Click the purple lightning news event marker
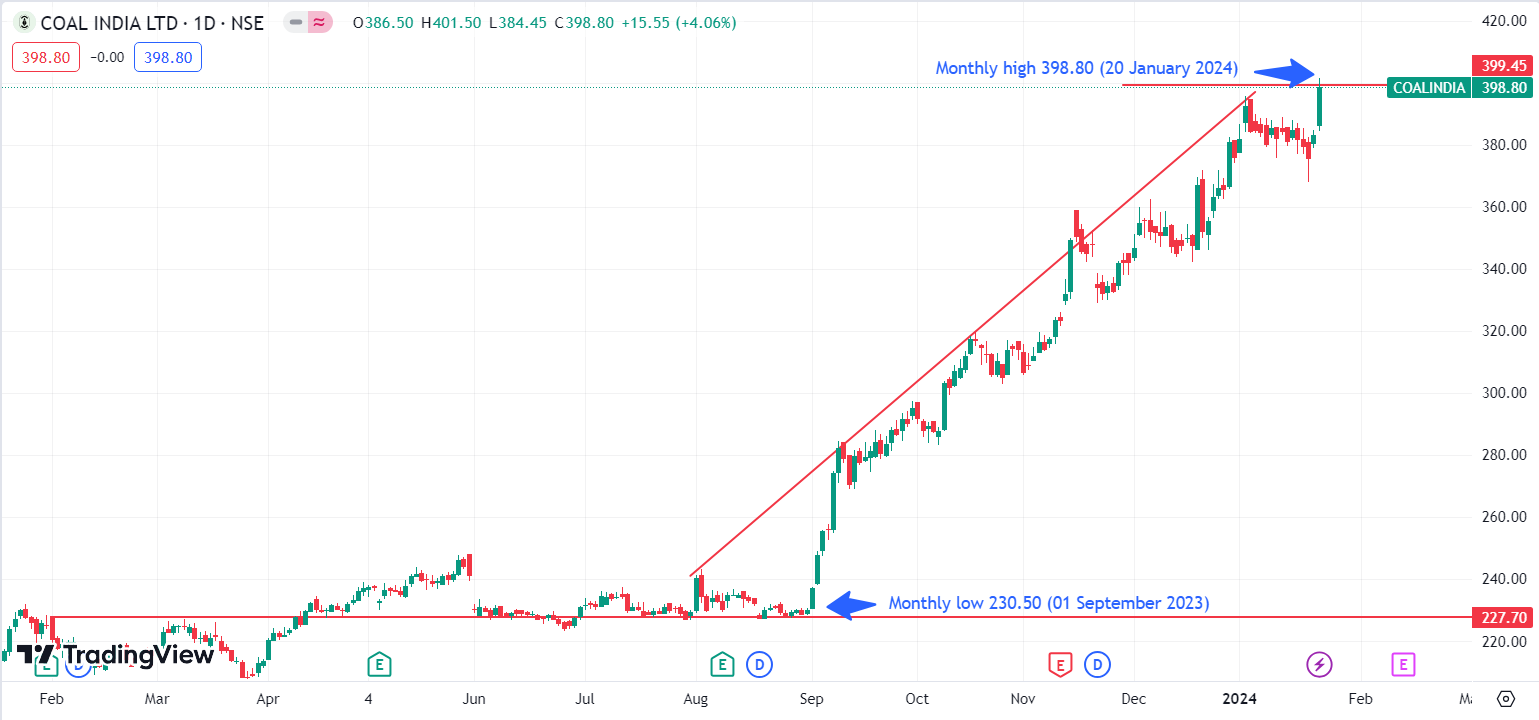Viewport: 1539px width, 720px height. 1320,663
